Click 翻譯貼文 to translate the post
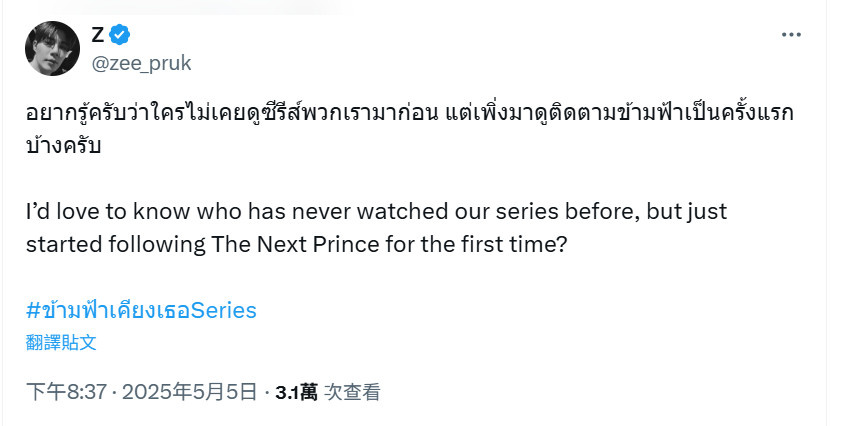The width and height of the screenshot is (844, 426). (61, 343)
